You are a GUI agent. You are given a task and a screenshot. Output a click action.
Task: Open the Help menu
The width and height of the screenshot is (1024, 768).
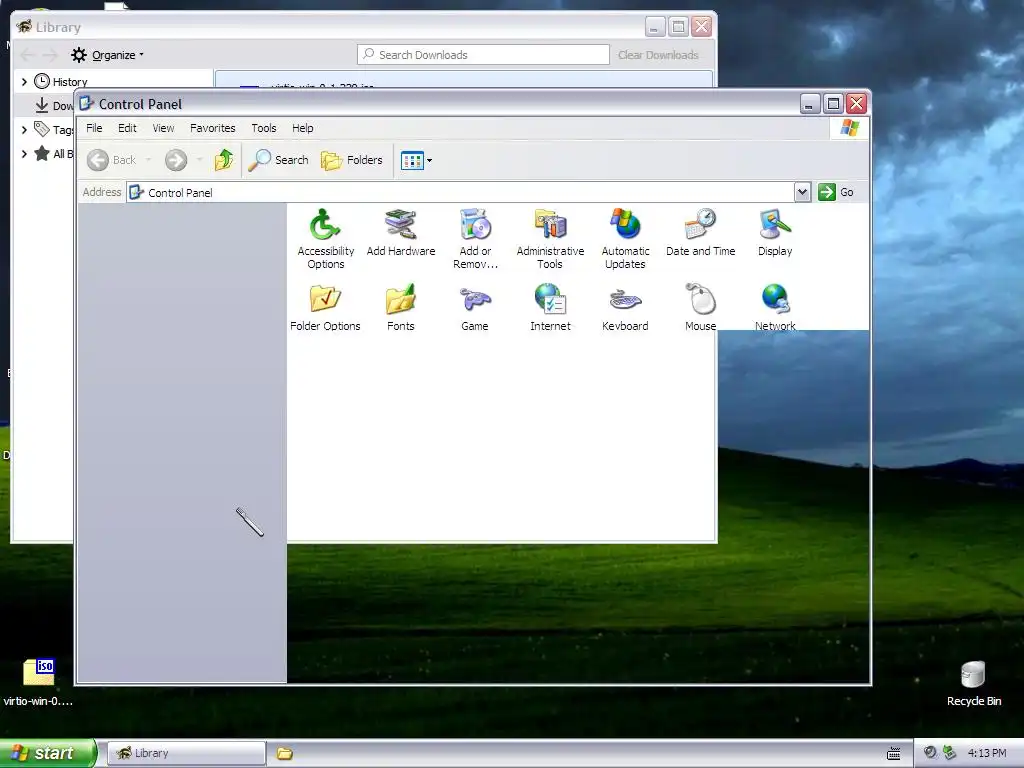pyautogui.click(x=302, y=128)
